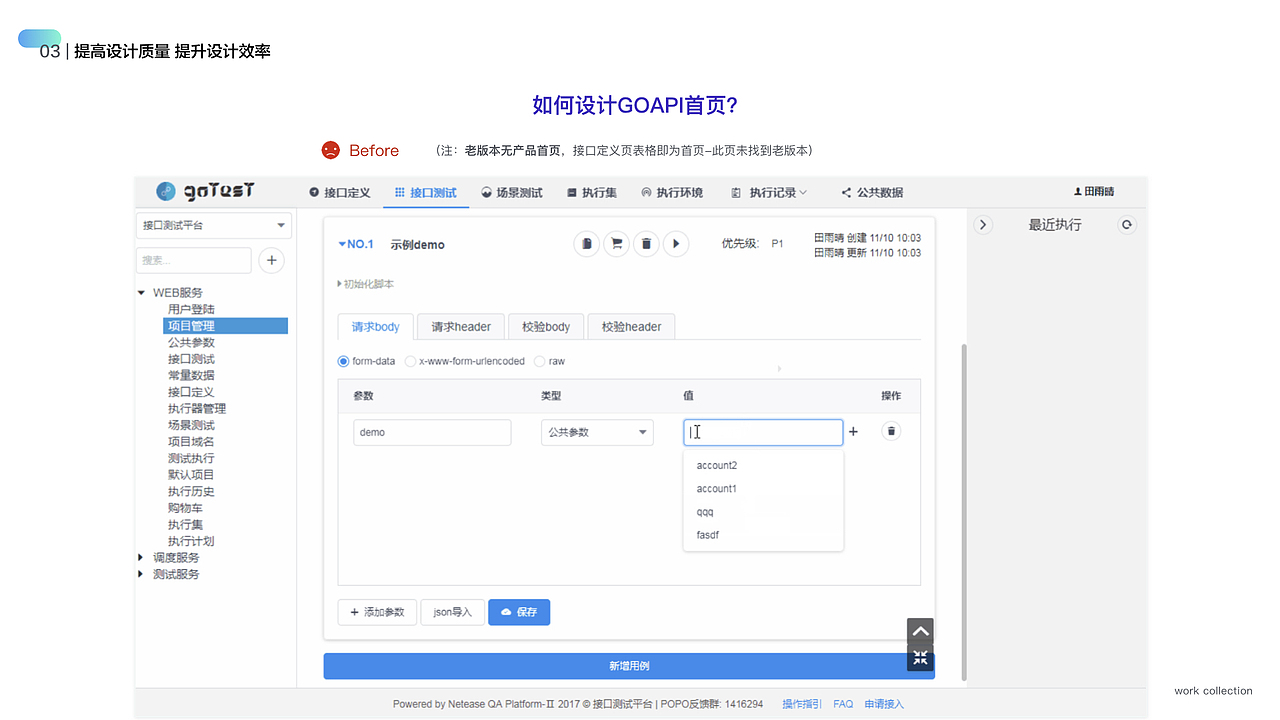The width and height of the screenshot is (1280, 720).
Task: Open the 操作指引 link
Action: 802,704
